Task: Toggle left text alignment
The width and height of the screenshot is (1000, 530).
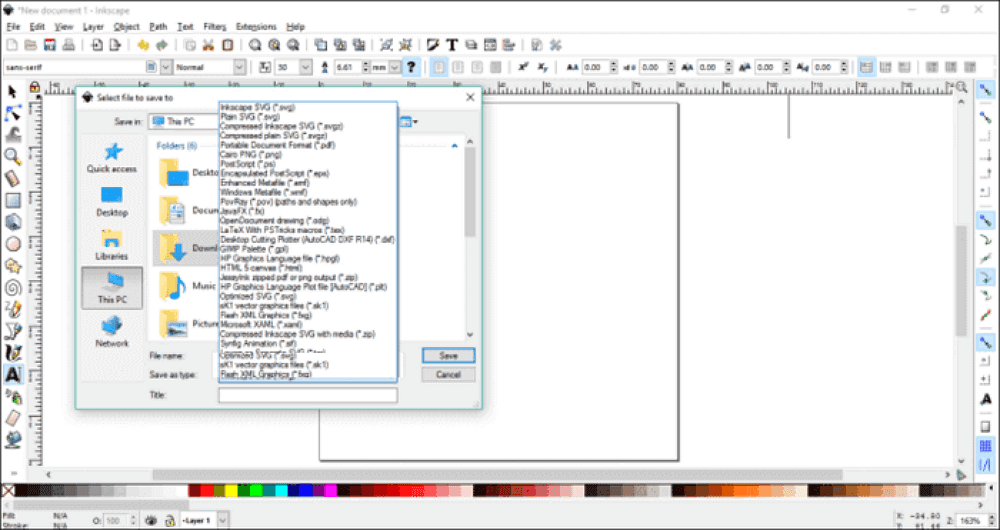Action: click(439, 67)
